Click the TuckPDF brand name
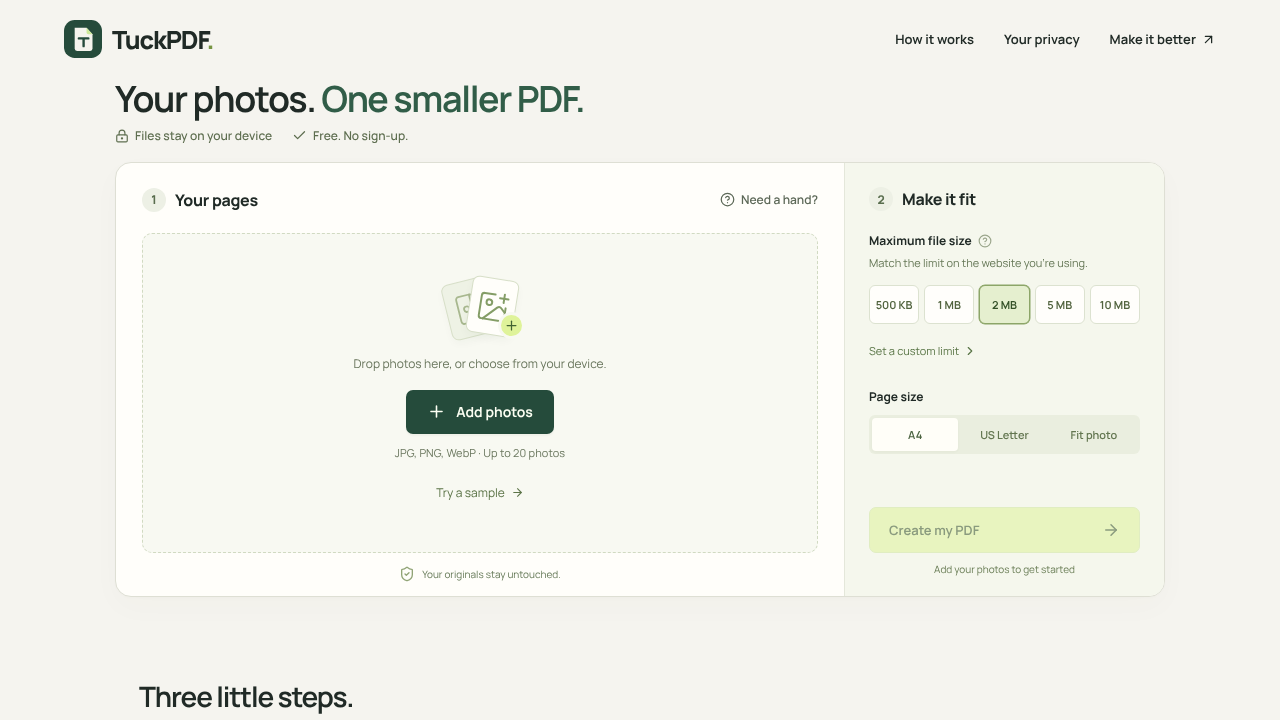The image size is (1280, 720). pyautogui.click(x=162, y=40)
